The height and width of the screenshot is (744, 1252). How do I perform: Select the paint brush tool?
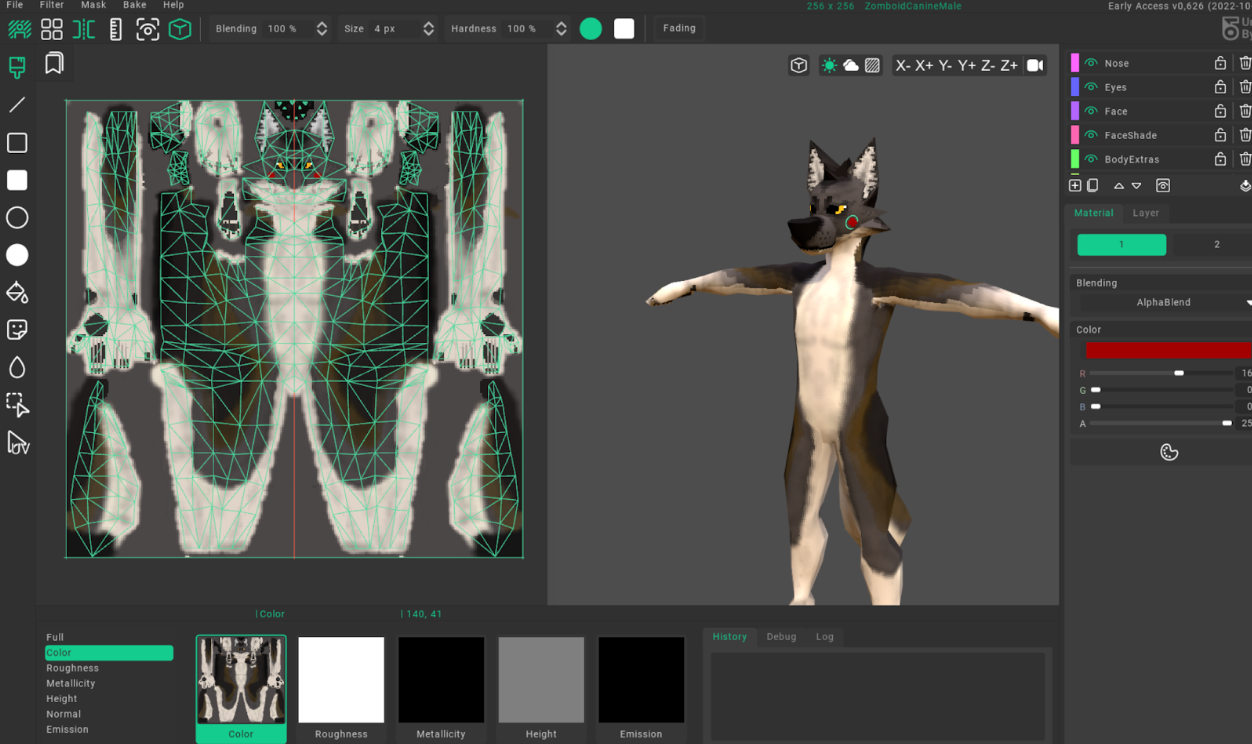pyautogui.click(x=17, y=67)
